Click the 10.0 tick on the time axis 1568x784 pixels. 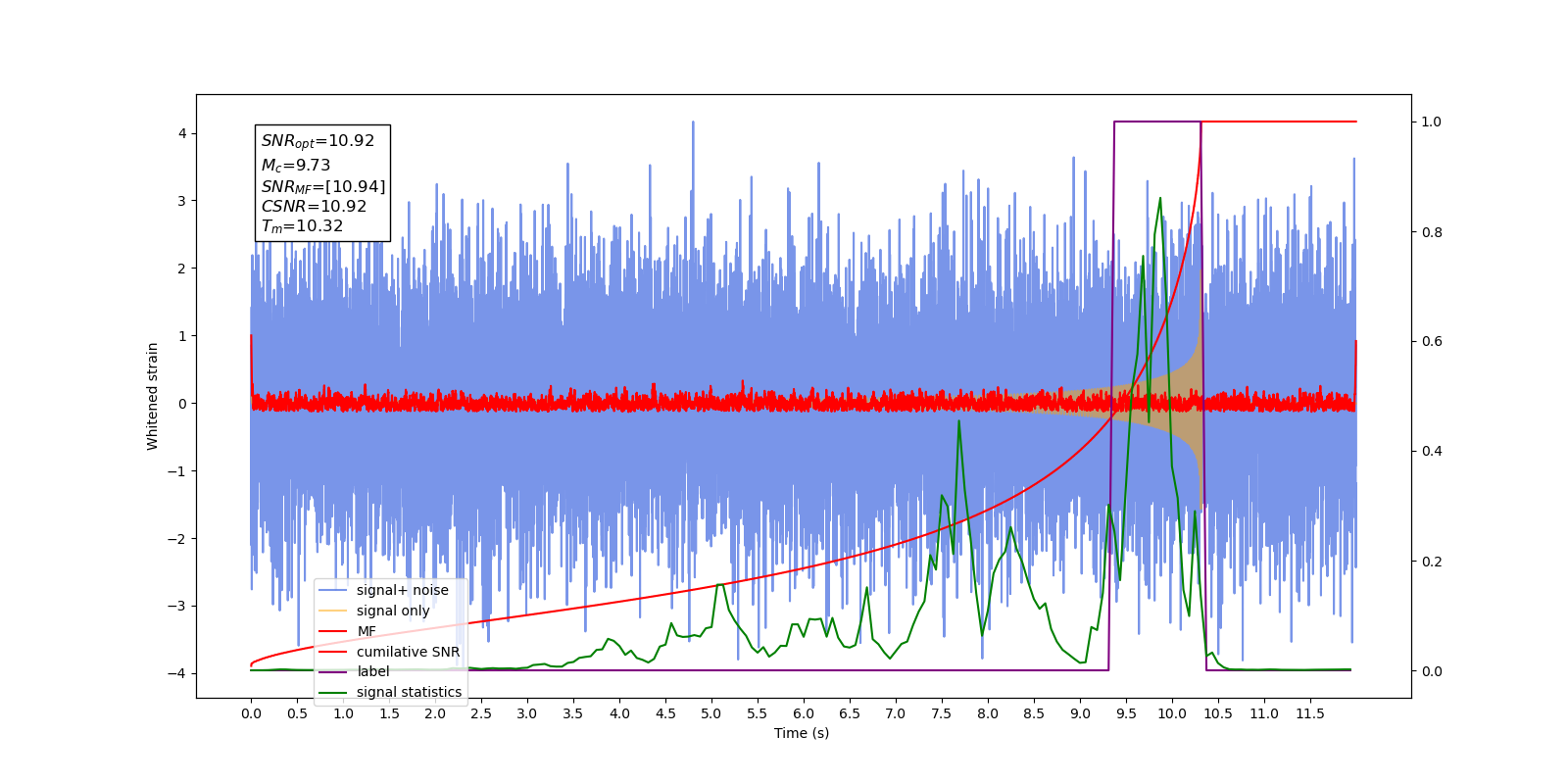pos(1172,713)
